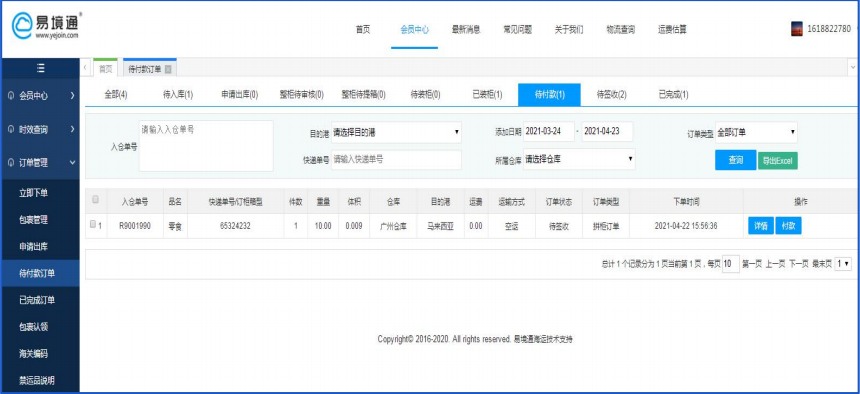The height and width of the screenshot is (394, 860).
Task: Click the icon beside 时效查询 in the sidebar
Action: pos(12,130)
